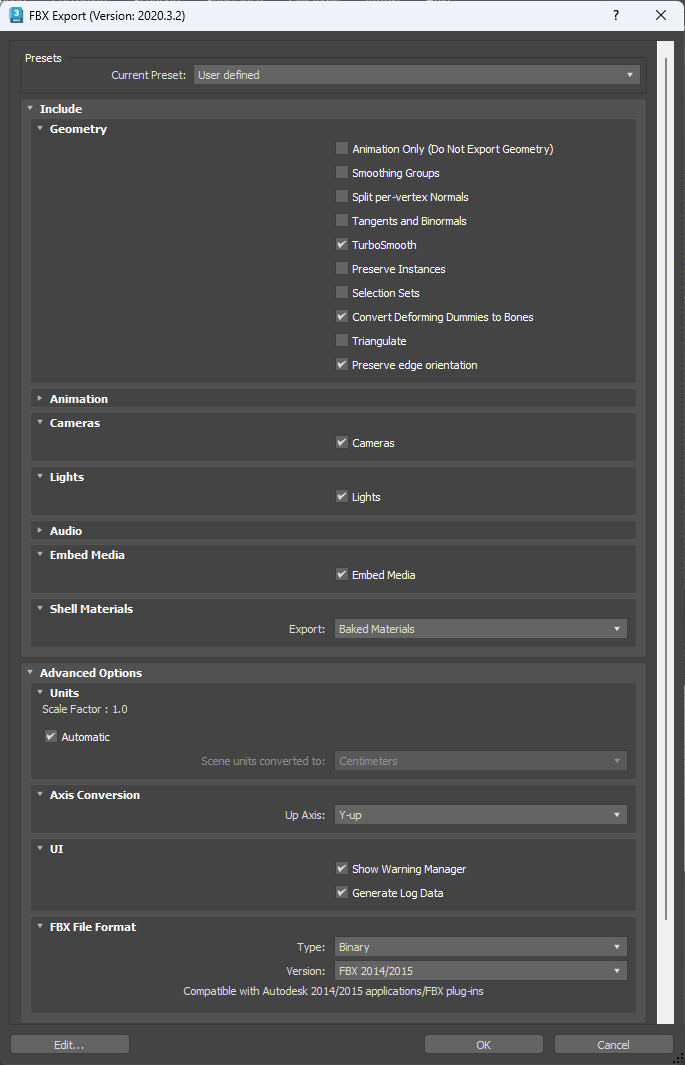Screen dimensions: 685x1065
Task: Toggle the Embed Media checkbox
Action: point(342,575)
